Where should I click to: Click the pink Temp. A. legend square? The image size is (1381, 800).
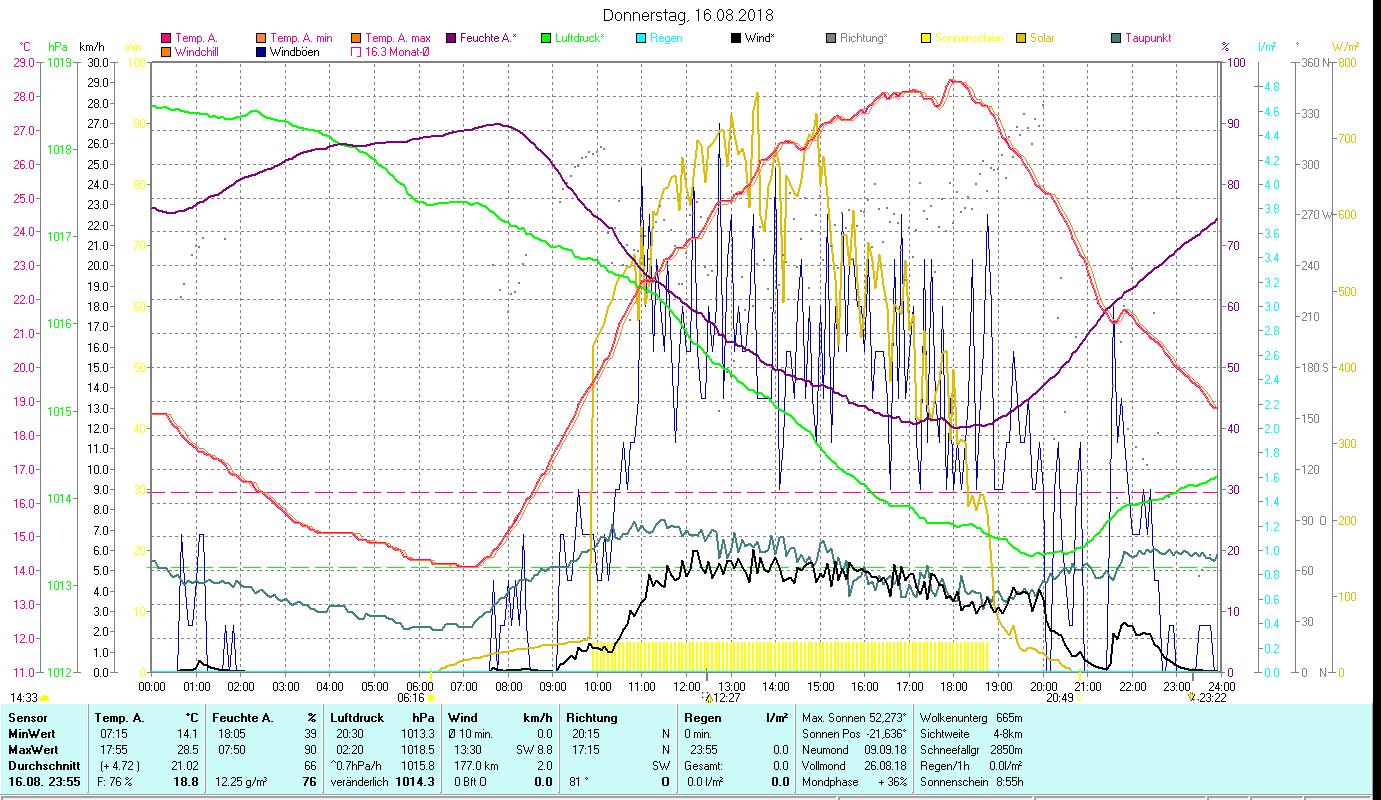(166, 38)
